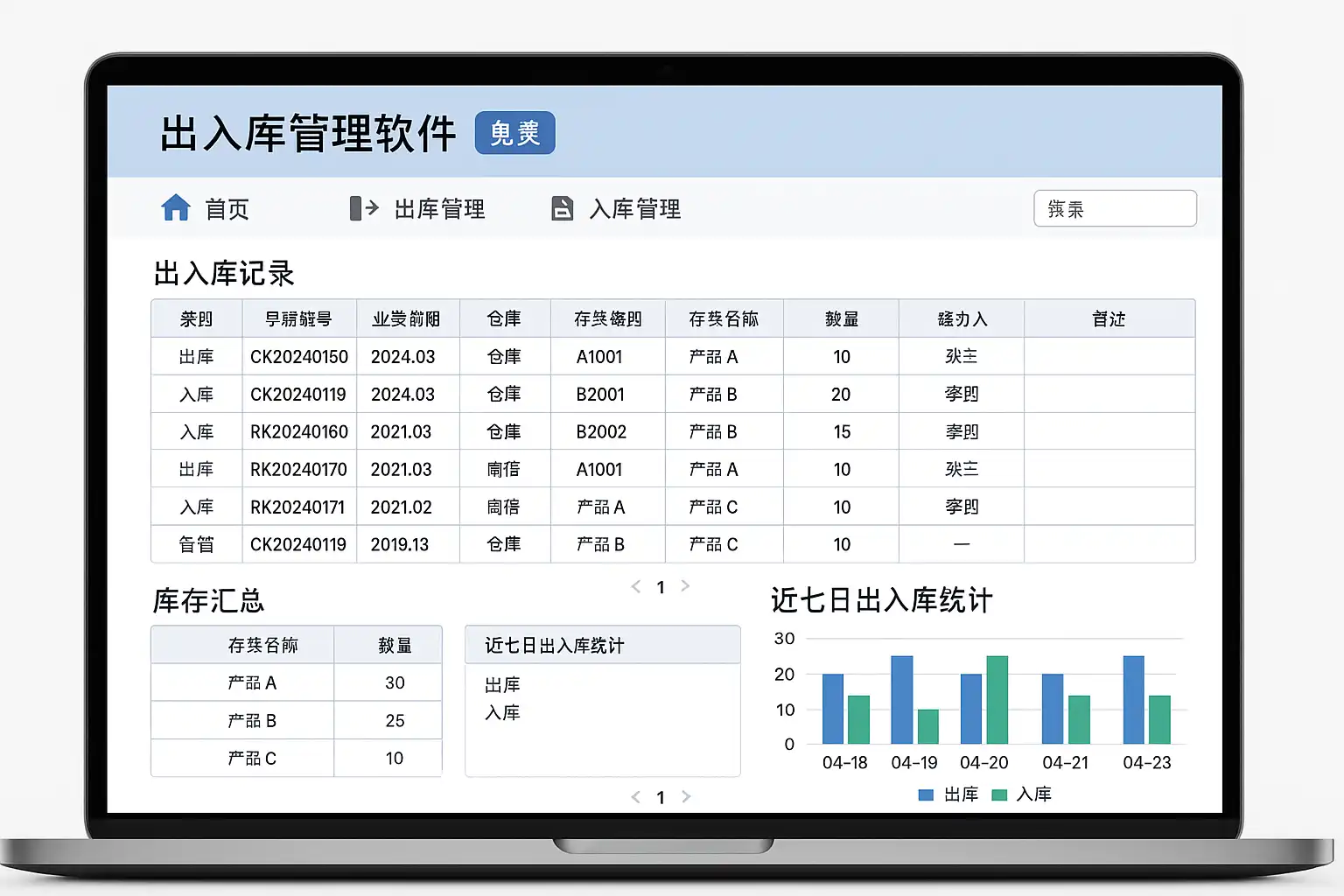The image size is (1344, 896).
Task: Click the home icon beside 首页
Action: (176, 207)
